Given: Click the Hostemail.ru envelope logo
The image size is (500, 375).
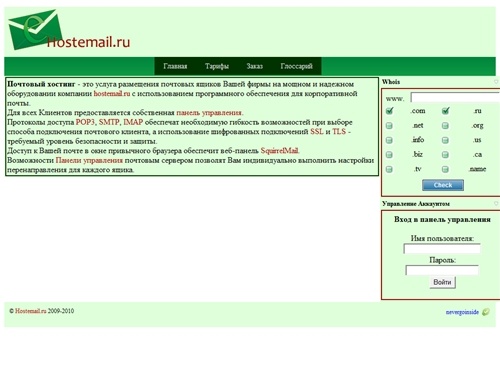Looking at the screenshot, I should [69, 30].
